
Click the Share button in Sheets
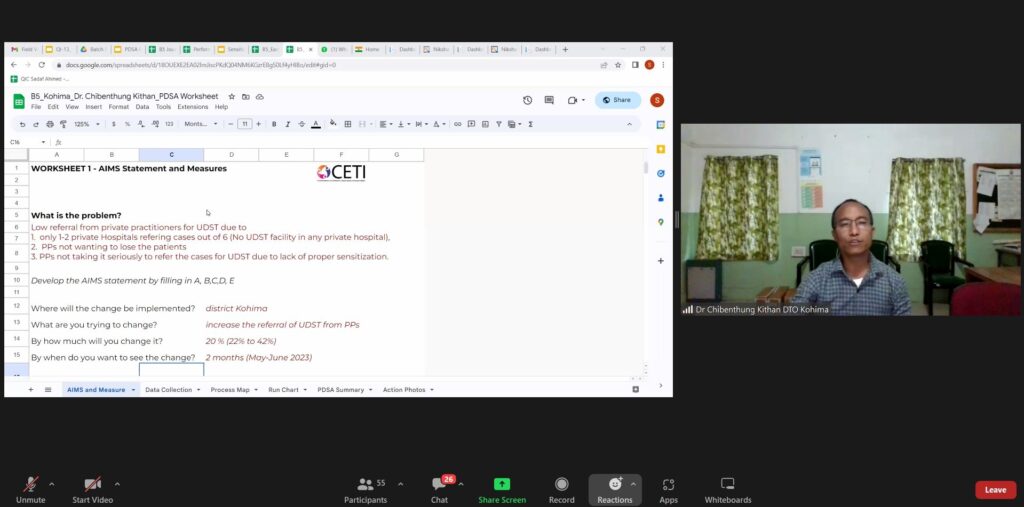point(617,100)
